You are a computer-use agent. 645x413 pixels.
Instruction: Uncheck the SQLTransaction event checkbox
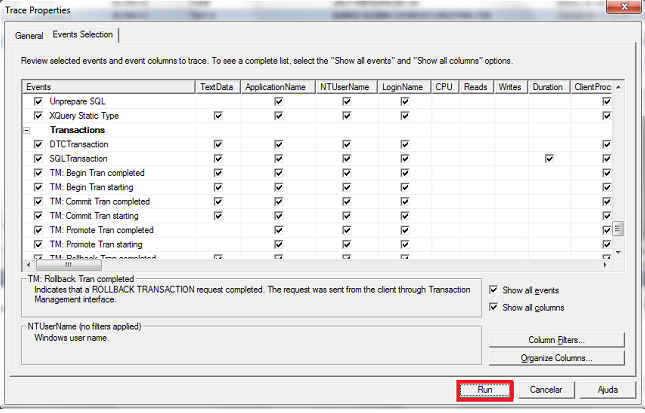coord(38,158)
